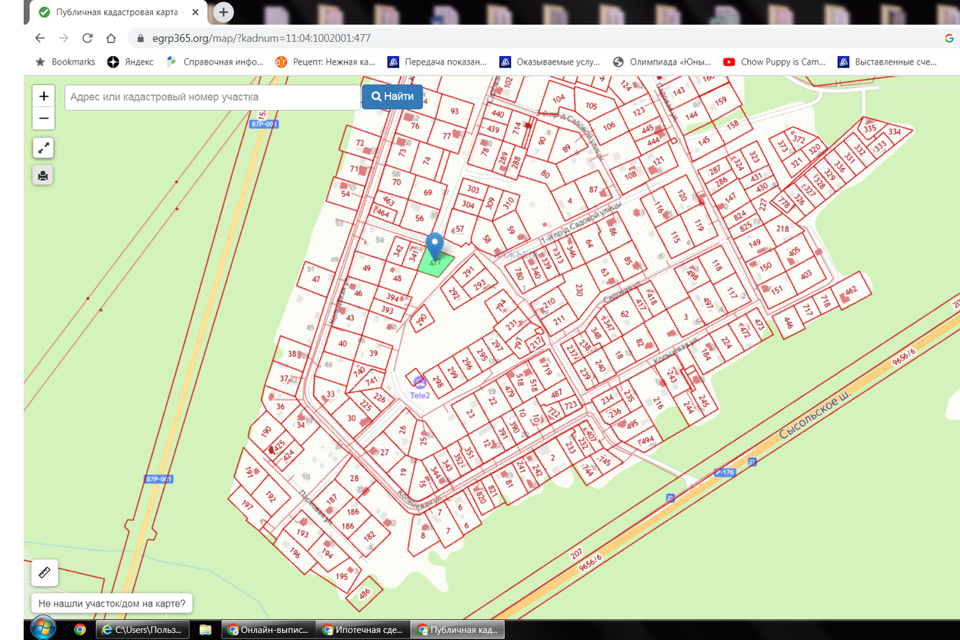Click the Tele2 marker on map
This screenshot has width=960, height=640.
coord(420,385)
